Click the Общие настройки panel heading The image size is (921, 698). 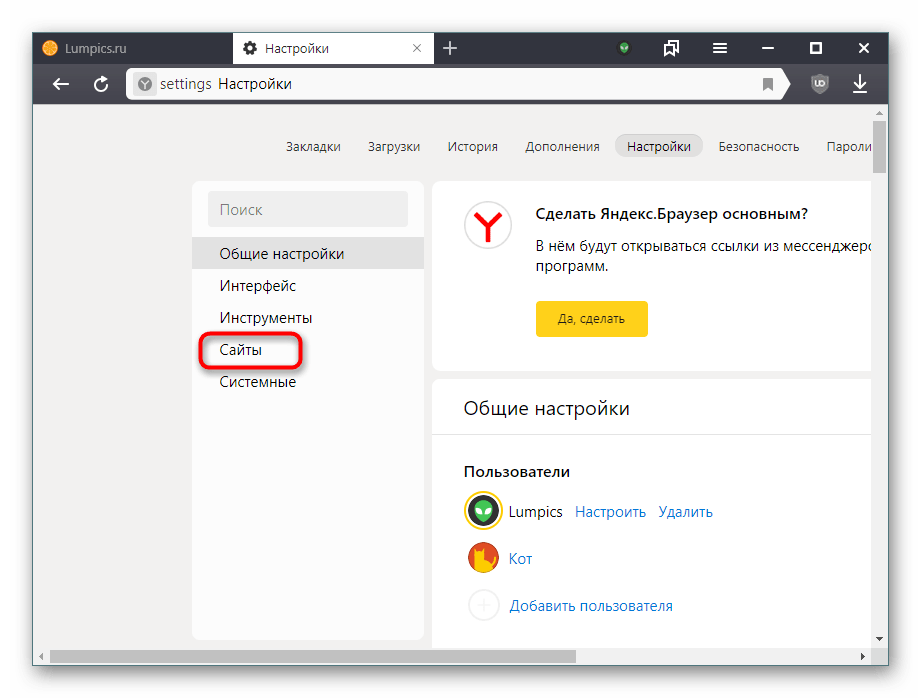coord(546,408)
